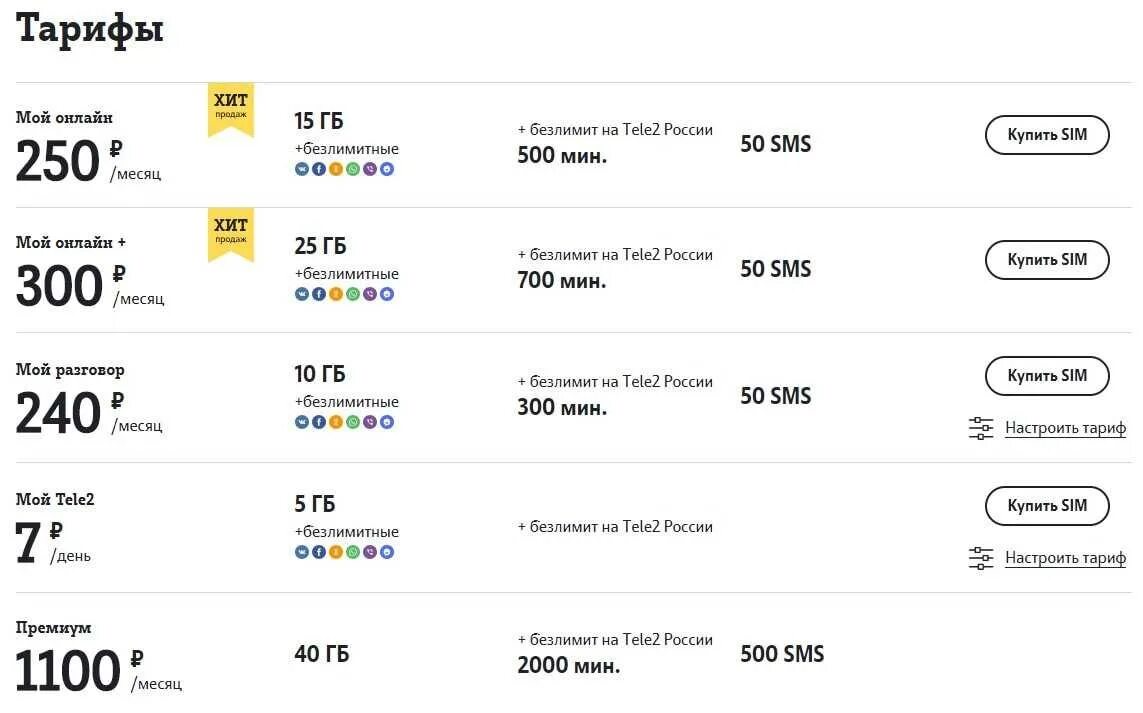Open the Мой онлайн tariff title
Screen dimensions: 1143x713
pyautogui.click(x=64, y=118)
